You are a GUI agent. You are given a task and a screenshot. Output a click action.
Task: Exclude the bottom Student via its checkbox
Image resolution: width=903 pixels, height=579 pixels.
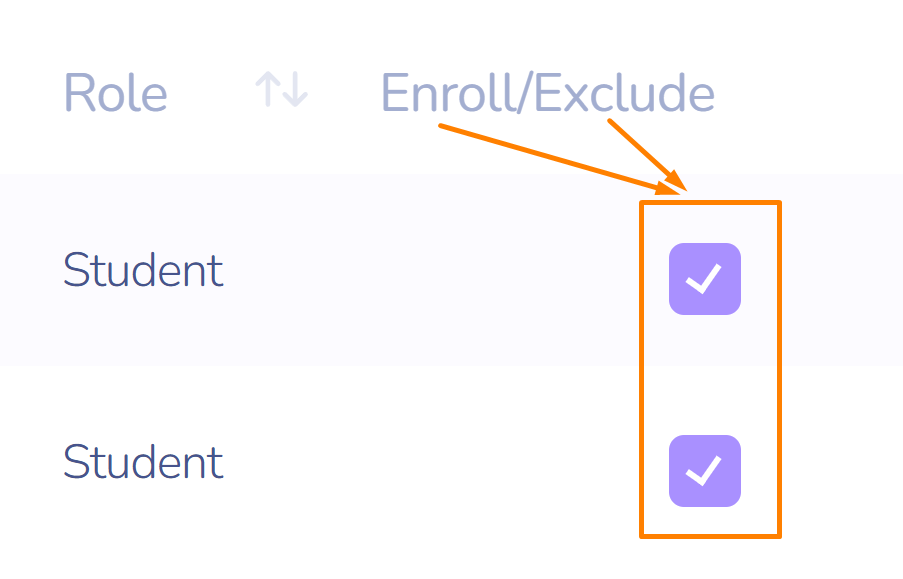tap(704, 470)
